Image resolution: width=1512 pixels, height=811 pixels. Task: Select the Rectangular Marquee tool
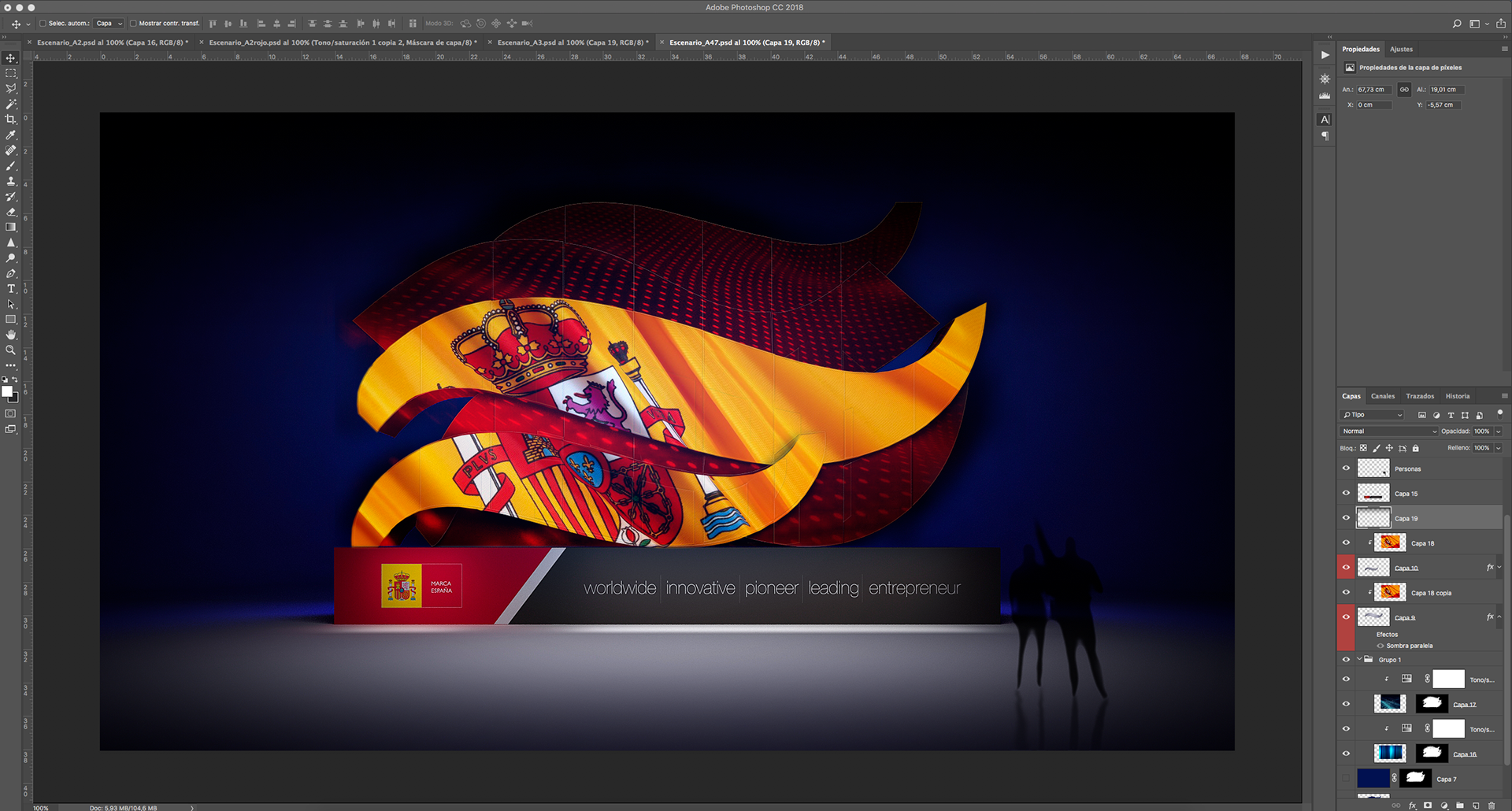(x=11, y=73)
